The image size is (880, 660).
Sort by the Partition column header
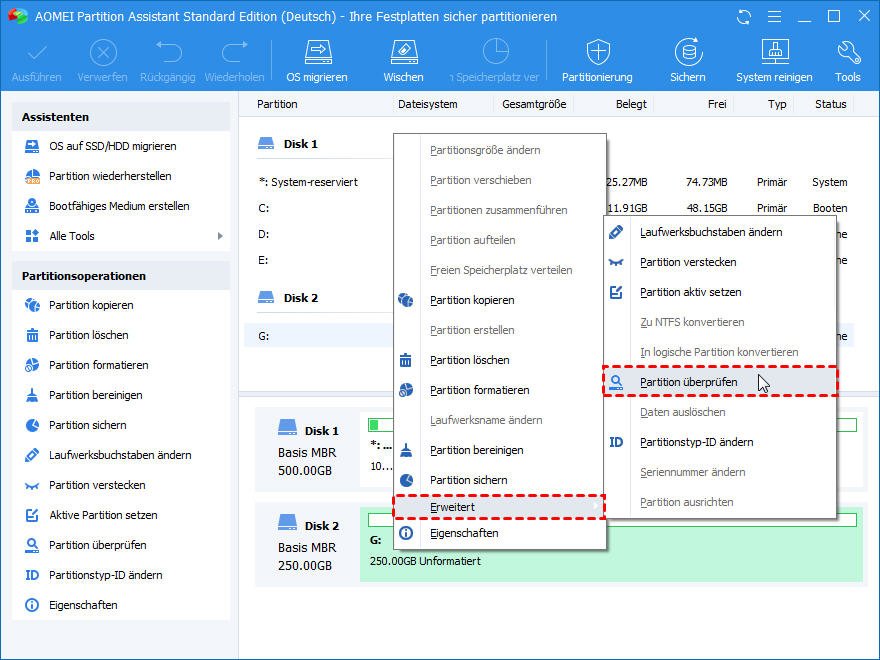pyautogui.click(x=277, y=104)
